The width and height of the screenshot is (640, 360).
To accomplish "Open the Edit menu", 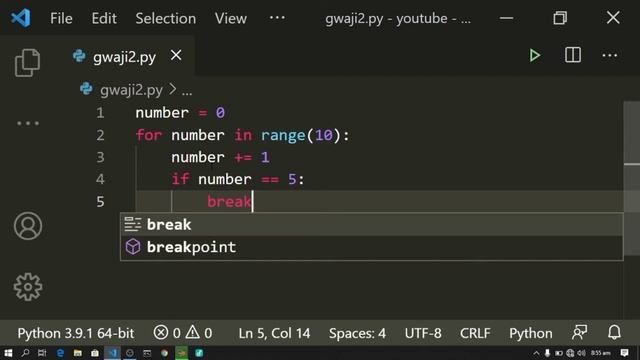I will (104, 18).
